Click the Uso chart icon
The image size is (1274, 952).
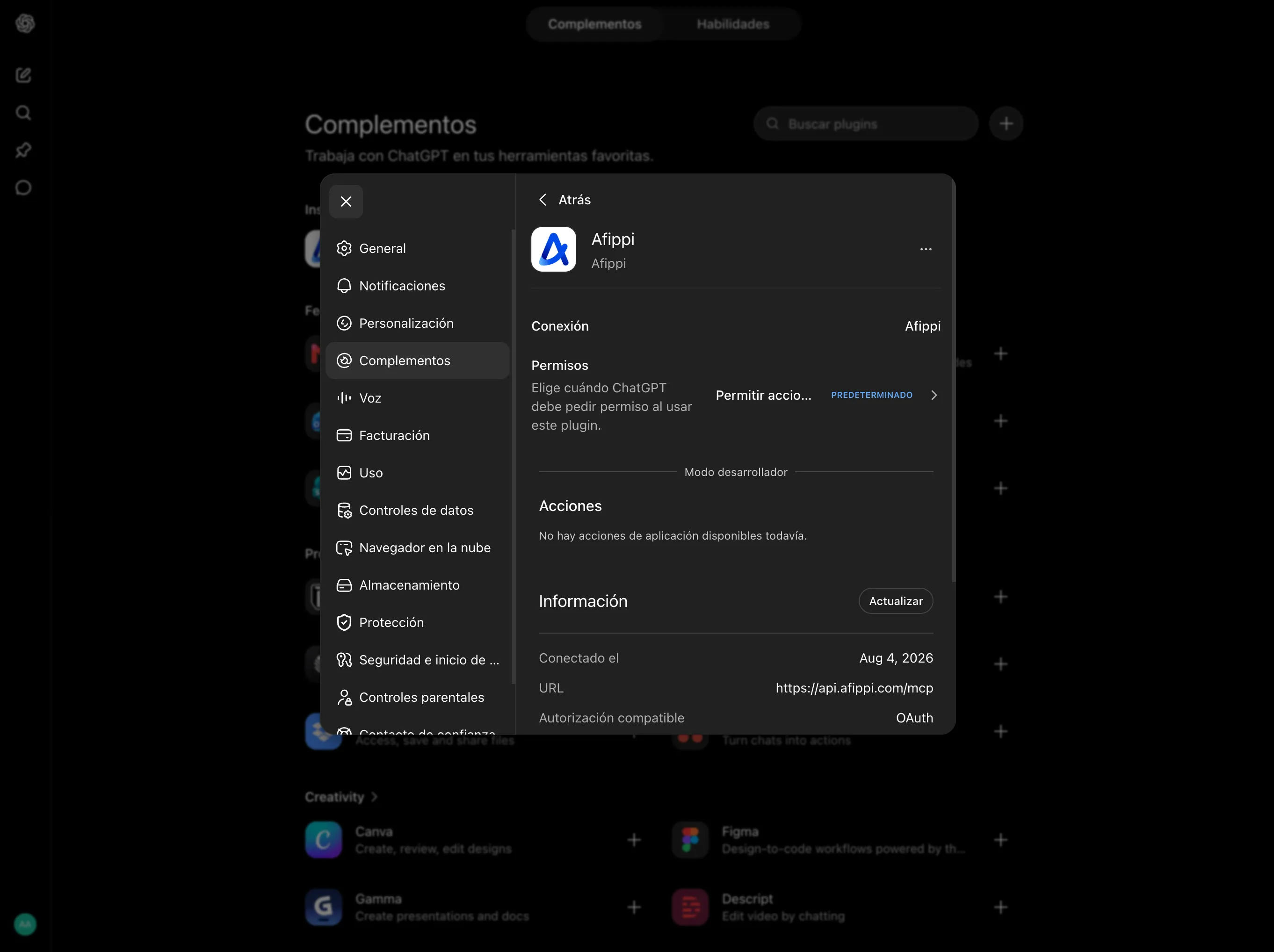point(344,473)
